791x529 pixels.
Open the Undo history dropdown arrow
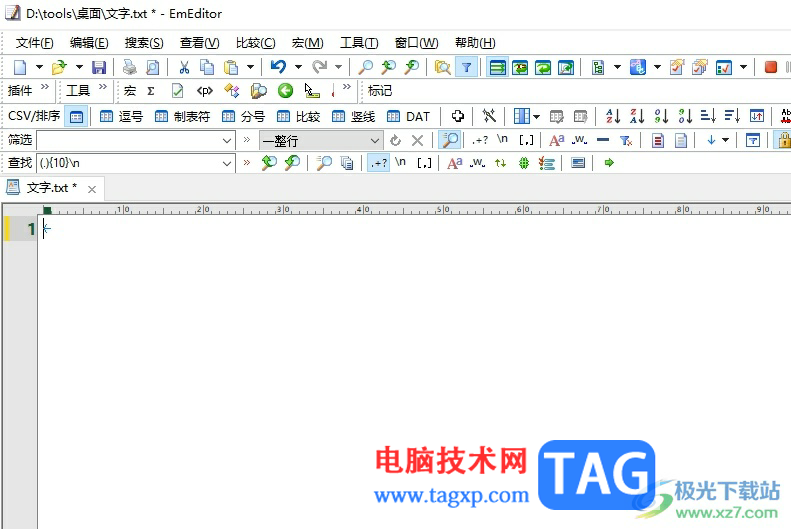(298, 67)
